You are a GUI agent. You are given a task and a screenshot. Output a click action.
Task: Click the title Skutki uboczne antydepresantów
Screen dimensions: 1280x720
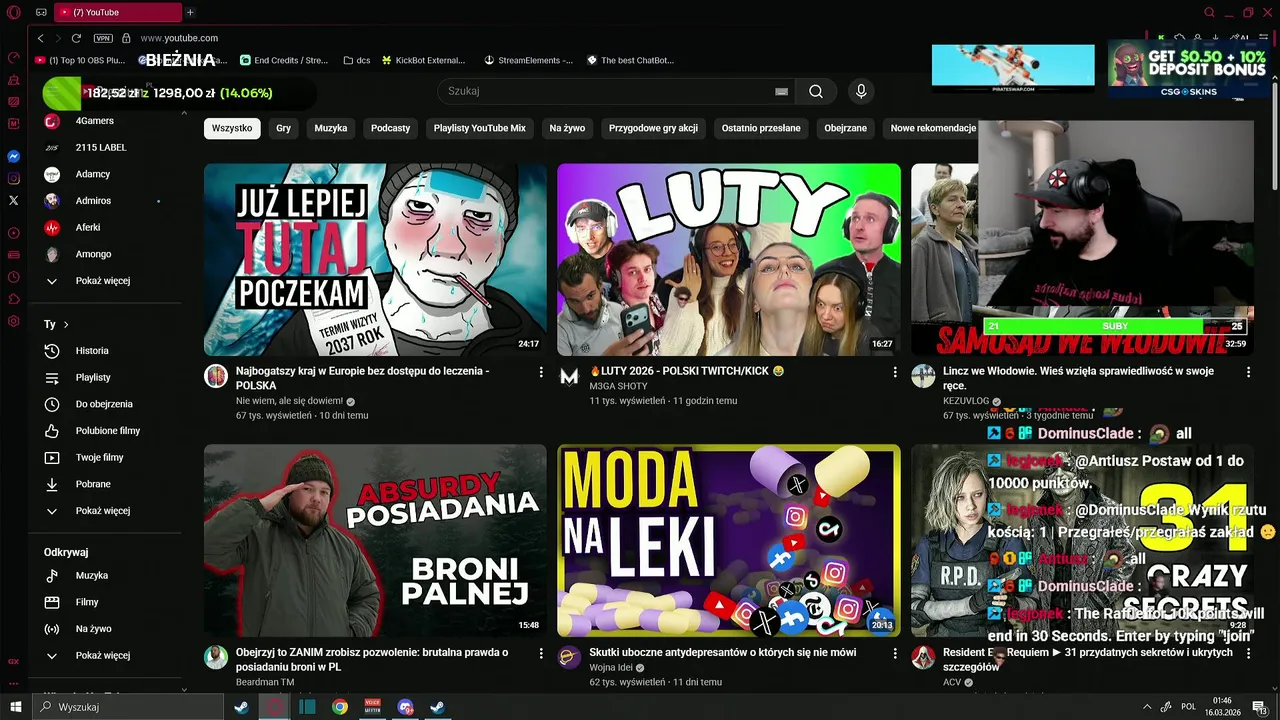pyautogui.click(x=723, y=652)
